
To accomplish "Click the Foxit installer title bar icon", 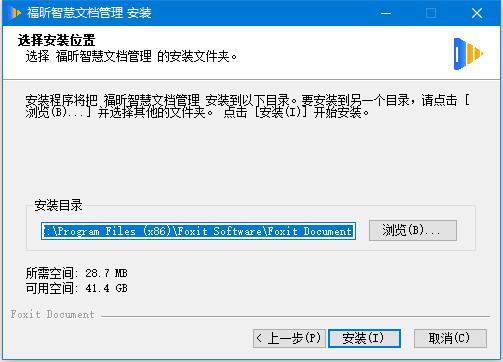I will (15, 13).
